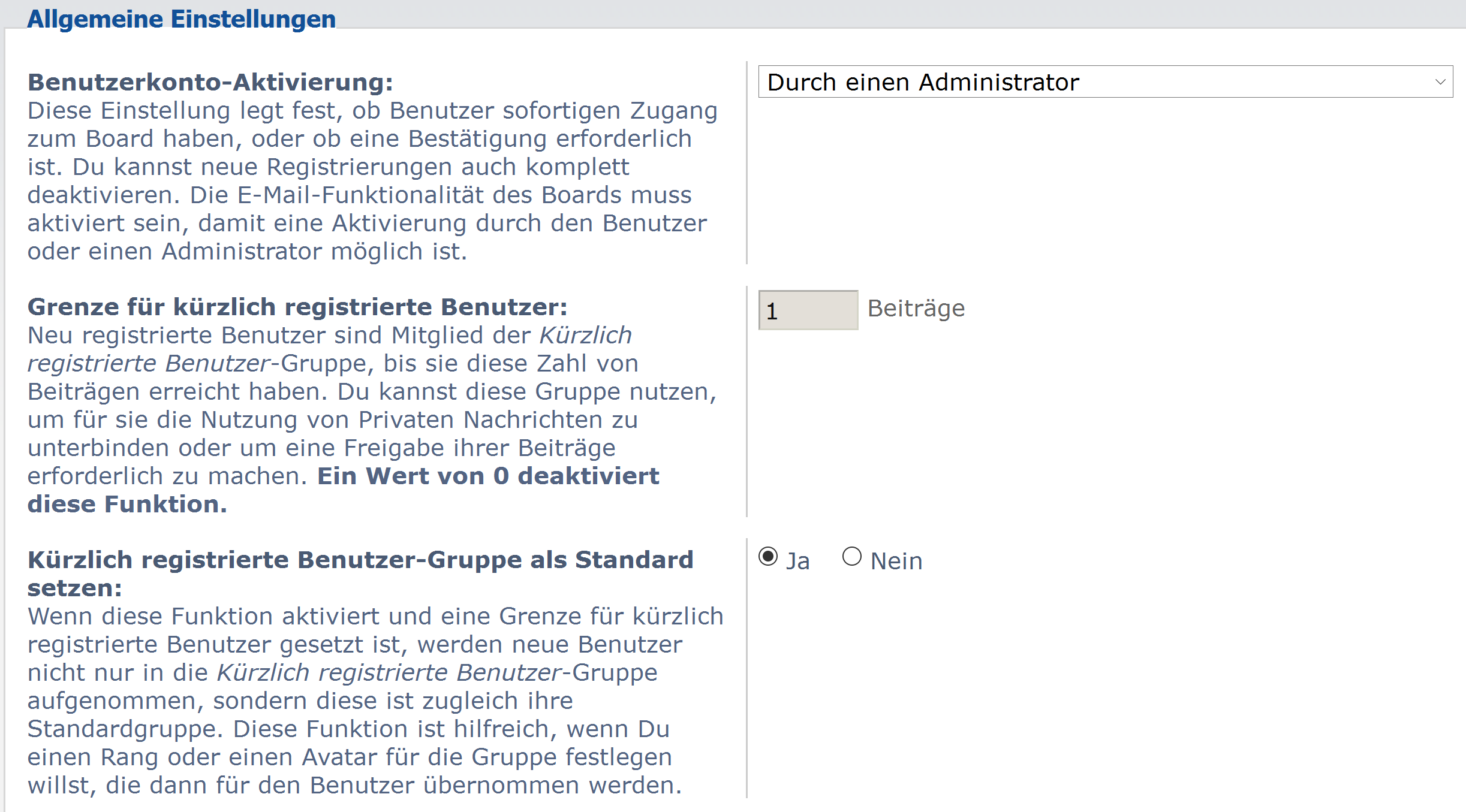1466x812 pixels.
Task: Click 'Kürzlich registrierte Benutzer-Gruppe als Standard setzen' label
Action: tap(360, 560)
